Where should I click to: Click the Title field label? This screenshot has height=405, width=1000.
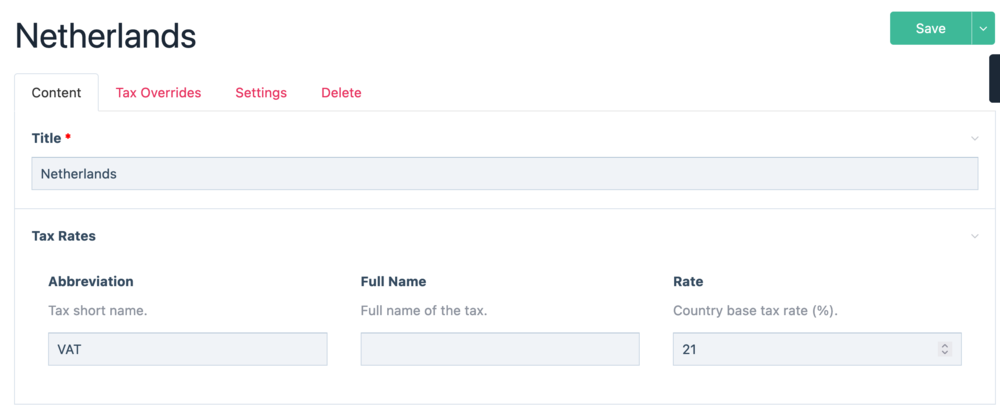pos(47,138)
